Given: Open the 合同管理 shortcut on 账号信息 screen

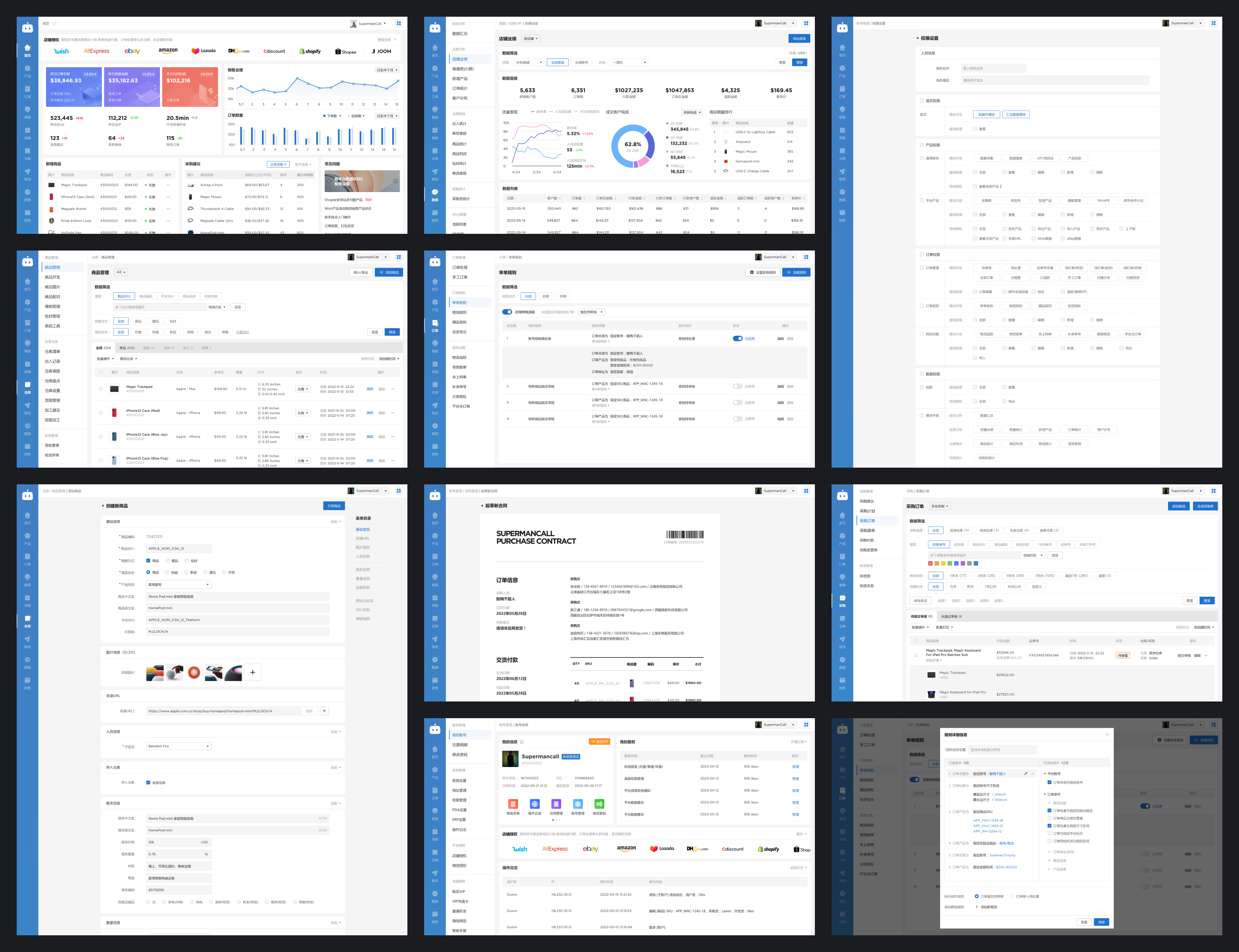Looking at the screenshot, I should click(556, 807).
